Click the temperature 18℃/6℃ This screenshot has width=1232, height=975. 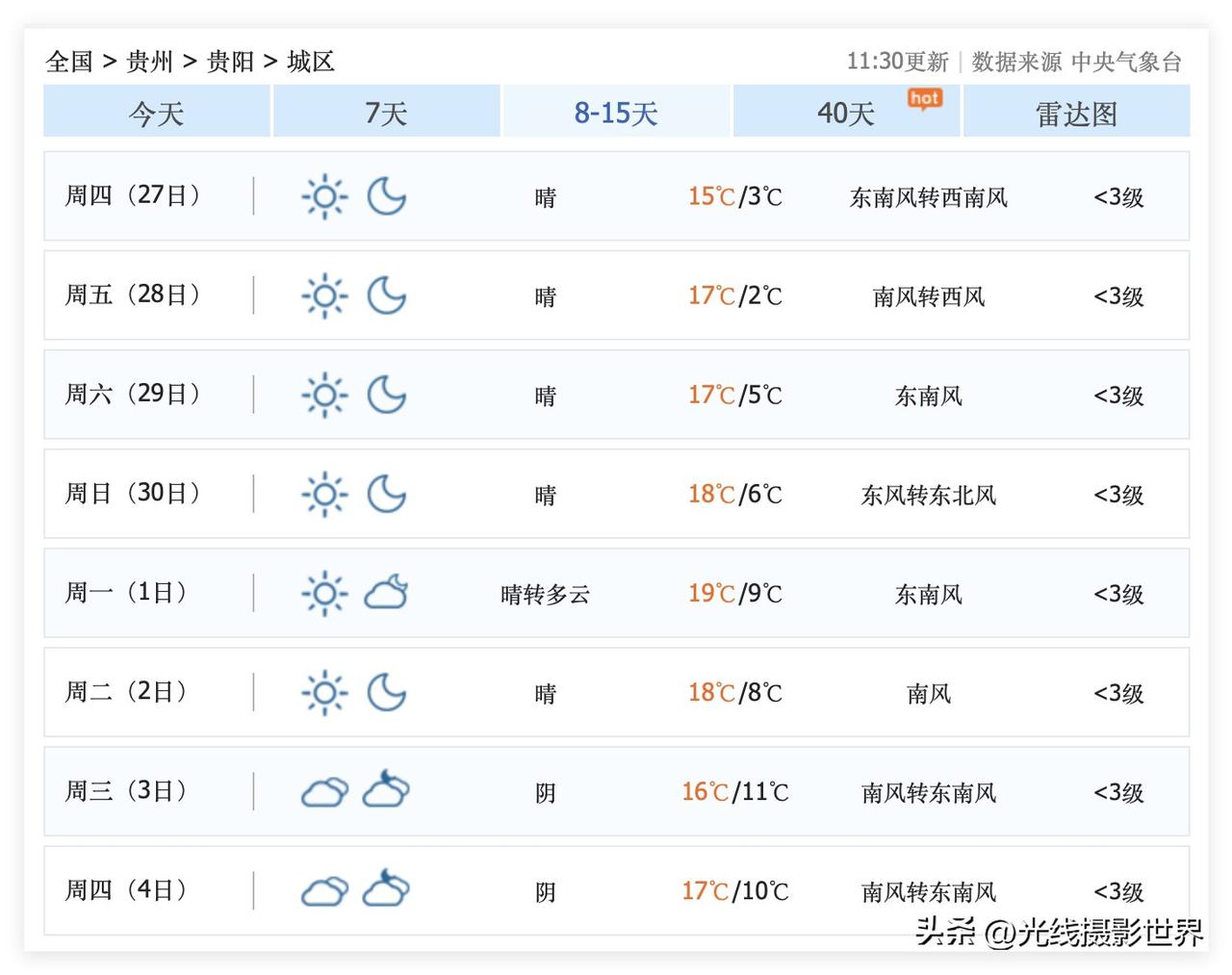coord(735,494)
